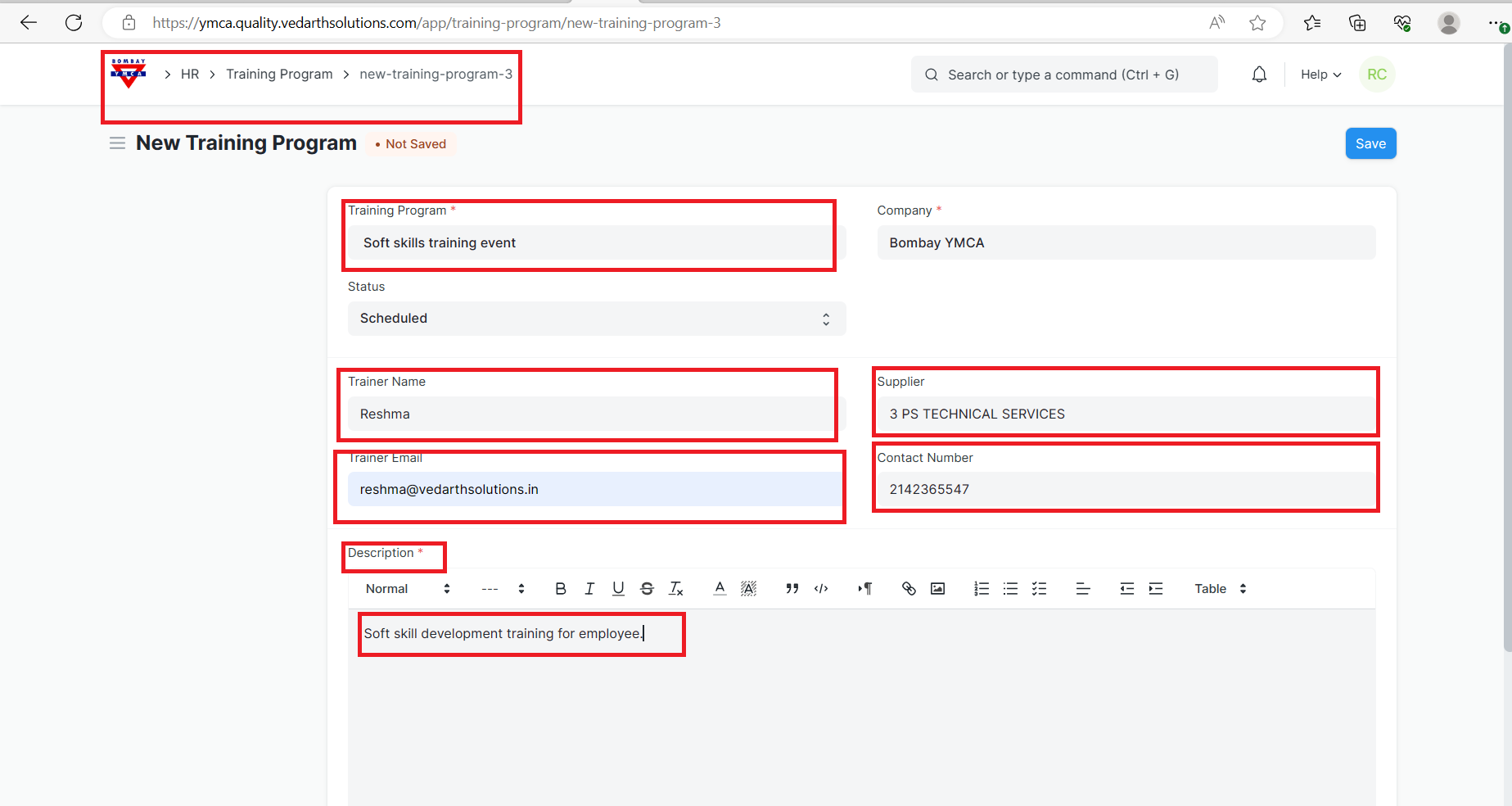
Task: Open the Training Program breadcrumb link
Action: 279,75
